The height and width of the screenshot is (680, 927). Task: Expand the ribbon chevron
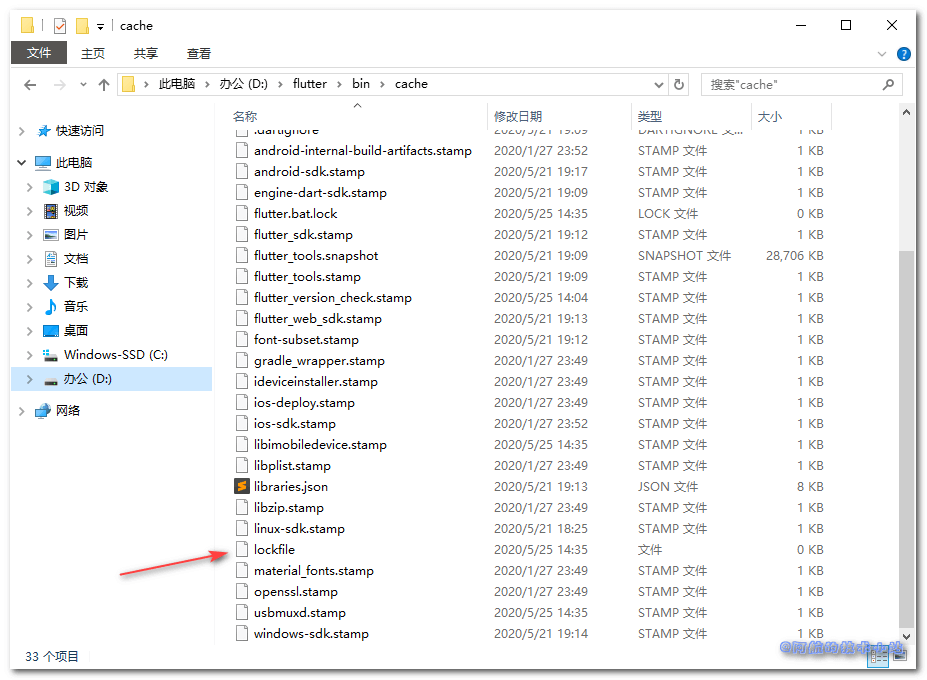(x=881, y=54)
